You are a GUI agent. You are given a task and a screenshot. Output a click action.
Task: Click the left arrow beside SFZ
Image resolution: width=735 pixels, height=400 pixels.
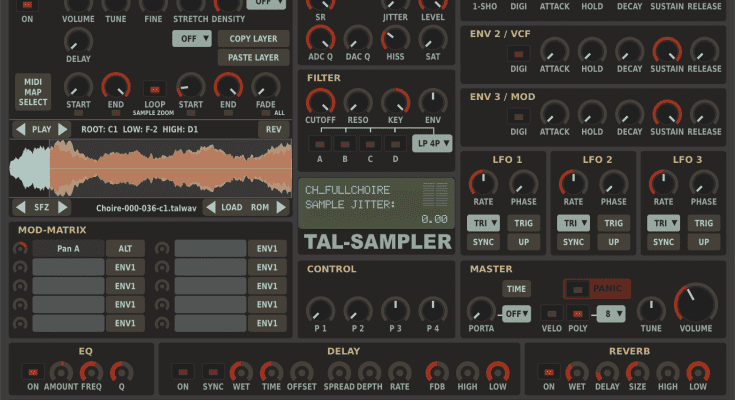[x=20, y=208]
